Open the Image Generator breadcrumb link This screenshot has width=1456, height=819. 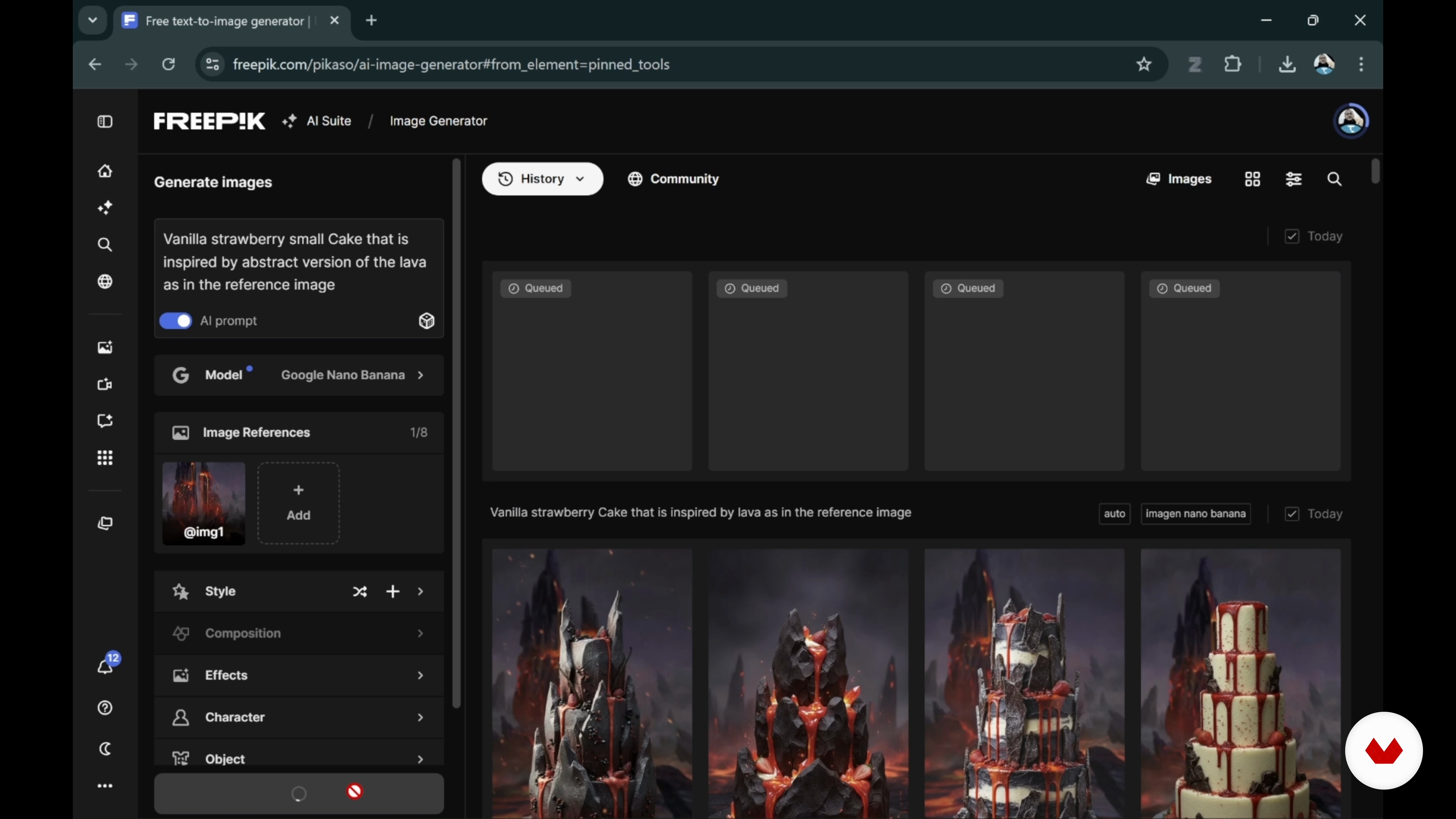coord(438,121)
